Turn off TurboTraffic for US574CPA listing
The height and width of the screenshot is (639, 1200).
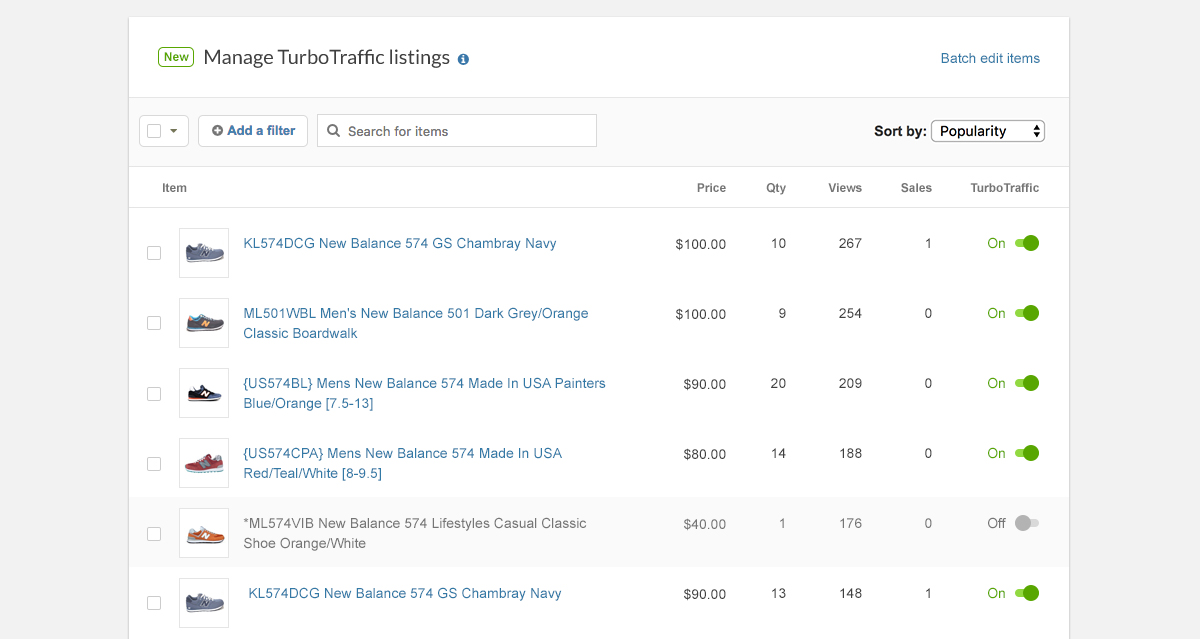tap(1027, 453)
